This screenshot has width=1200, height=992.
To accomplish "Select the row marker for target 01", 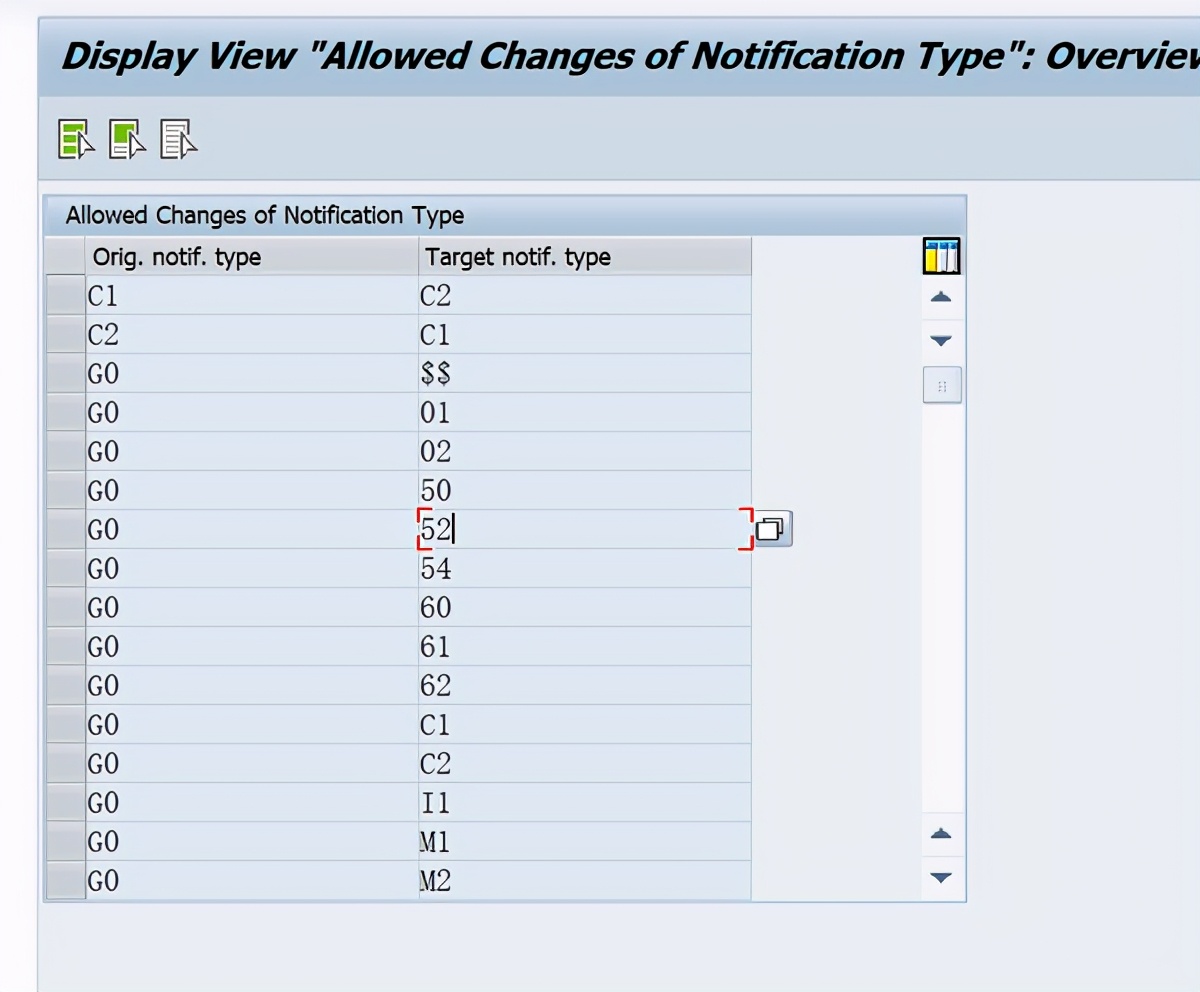I will point(66,413).
